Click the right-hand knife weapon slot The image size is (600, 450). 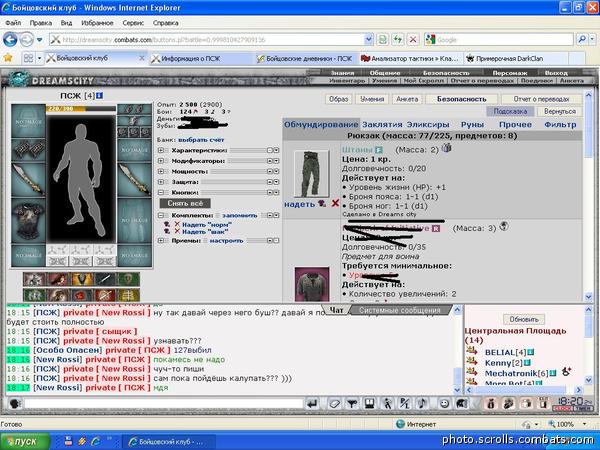coord(134,179)
